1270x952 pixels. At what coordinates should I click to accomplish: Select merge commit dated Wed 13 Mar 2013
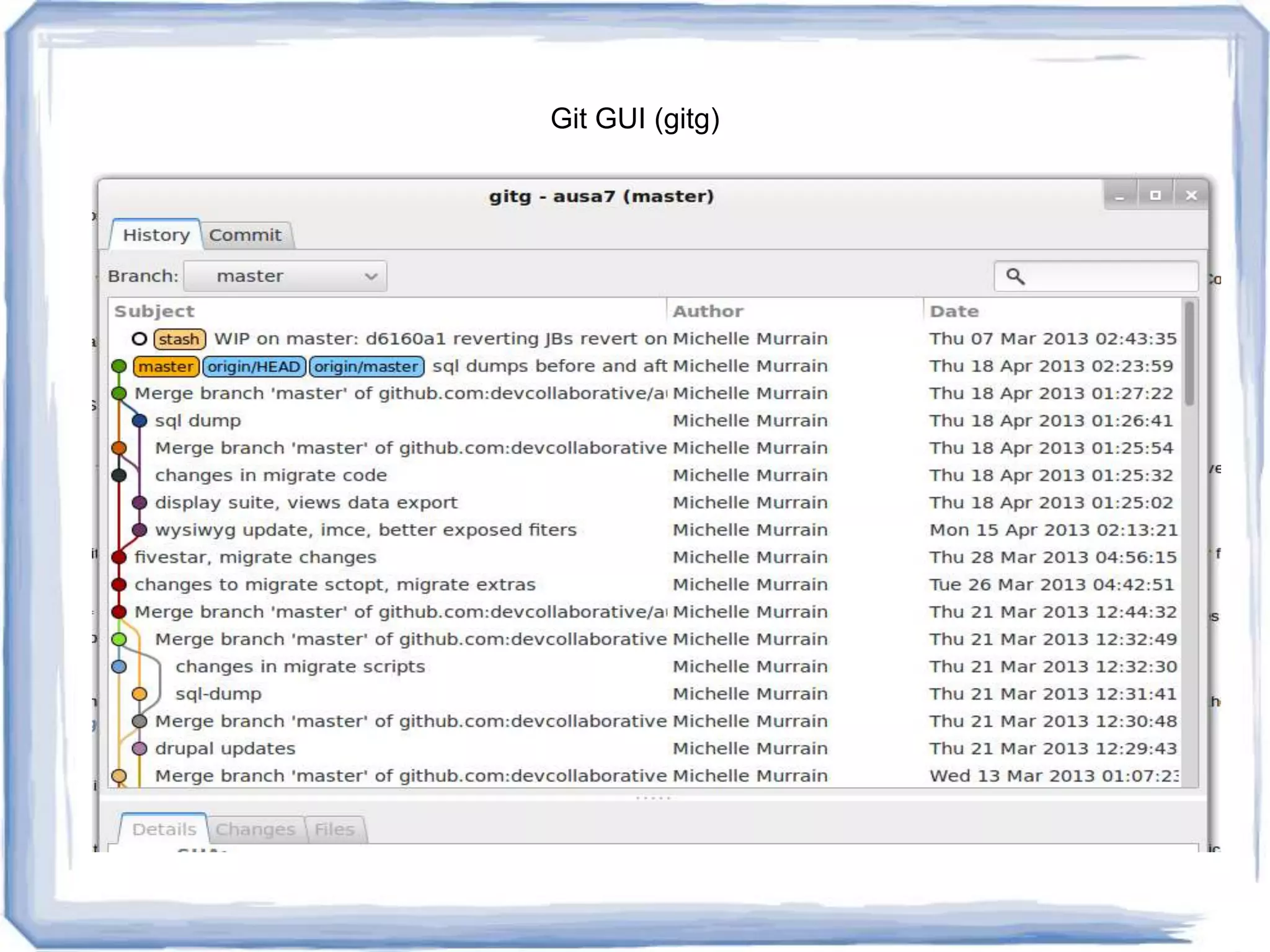pyautogui.click(x=645, y=775)
